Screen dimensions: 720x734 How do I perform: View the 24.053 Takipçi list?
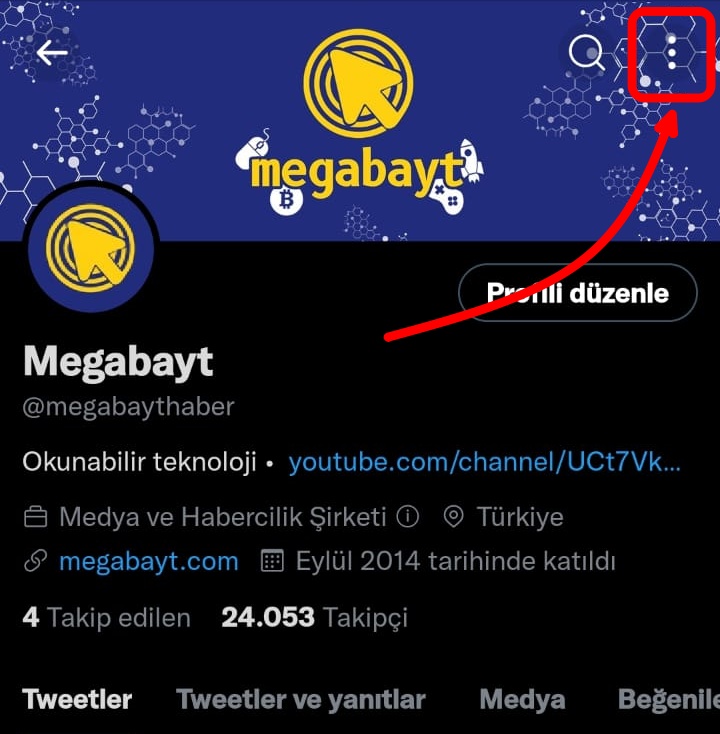coord(314,617)
